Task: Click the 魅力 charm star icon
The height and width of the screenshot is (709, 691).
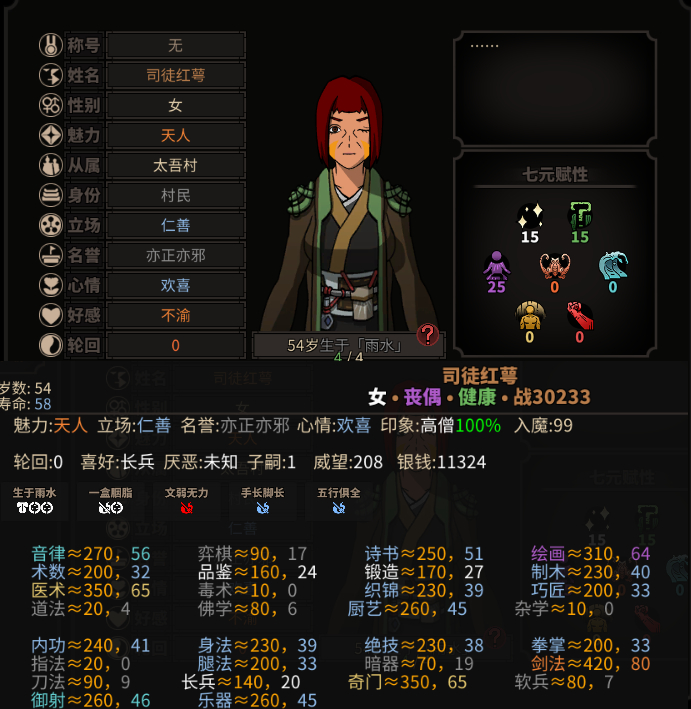Action: 51,135
